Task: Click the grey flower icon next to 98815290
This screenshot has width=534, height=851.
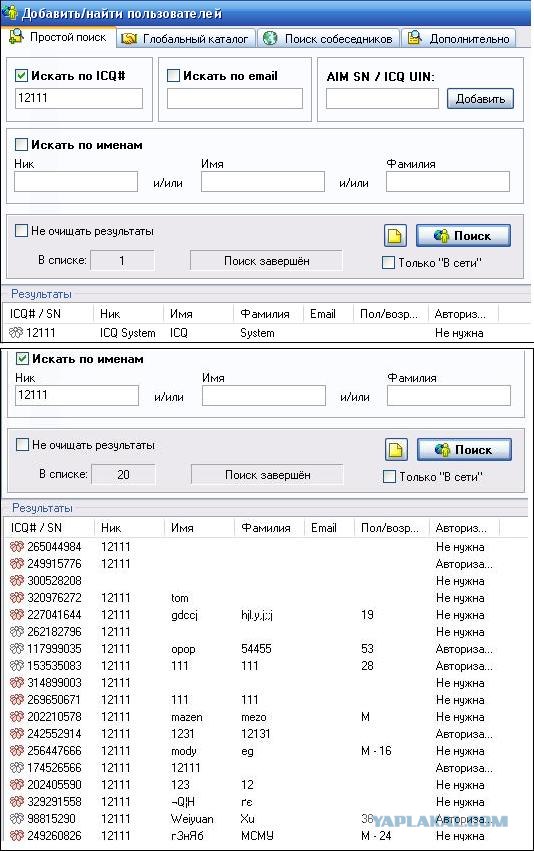Action: pyautogui.click(x=17, y=818)
